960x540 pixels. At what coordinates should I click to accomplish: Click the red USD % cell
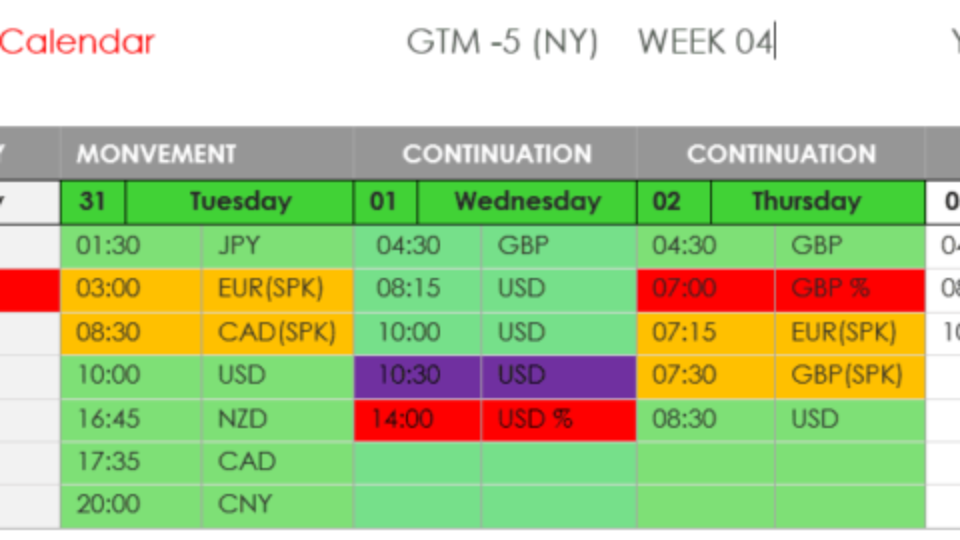point(558,419)
